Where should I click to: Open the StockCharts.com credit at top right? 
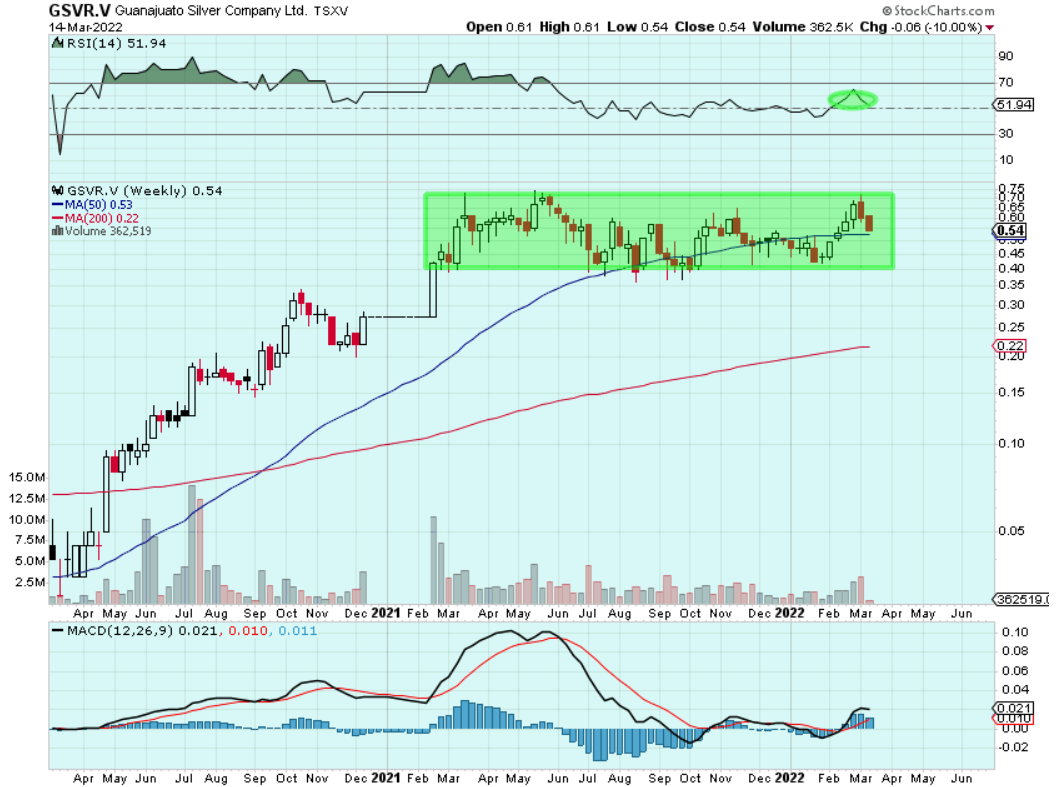pyautogui.click(x=938, y=10)
